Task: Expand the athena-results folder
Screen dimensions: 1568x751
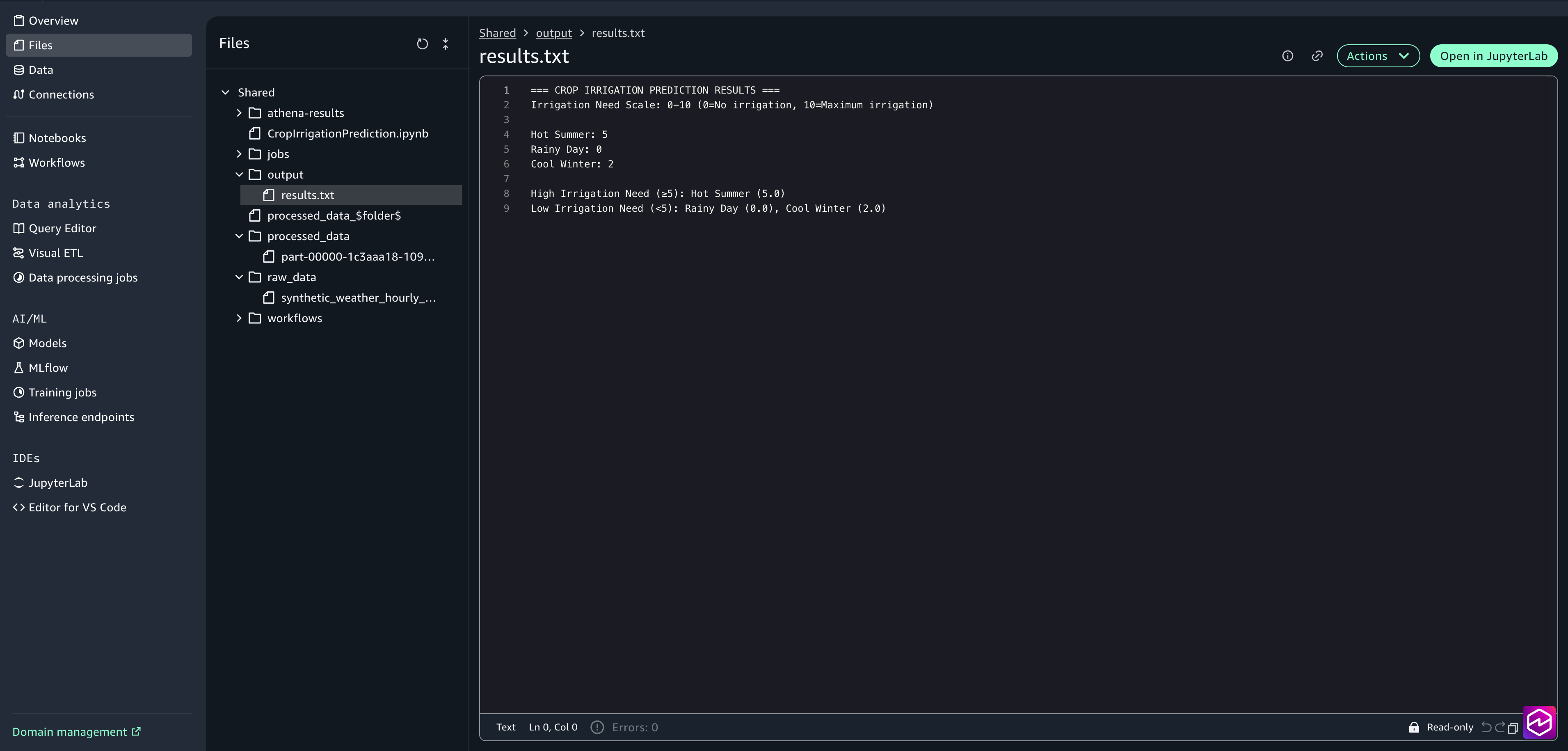Action: [x=239, y=113]
